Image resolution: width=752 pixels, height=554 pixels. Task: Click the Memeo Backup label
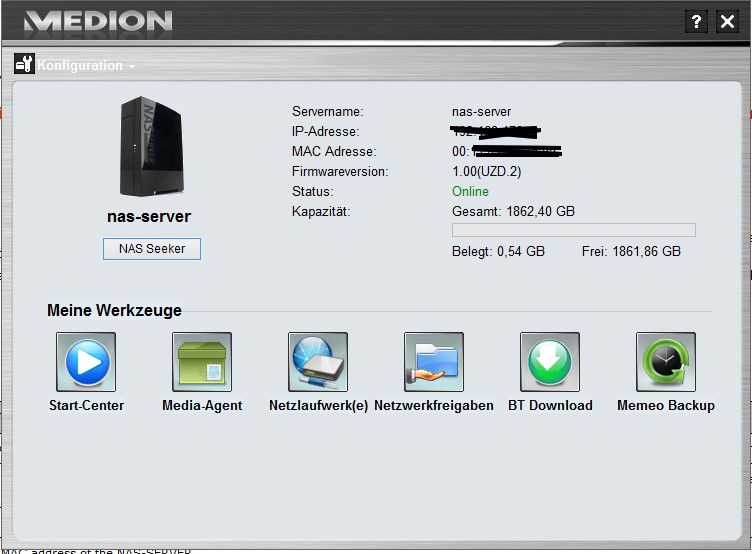click(666, 406)
